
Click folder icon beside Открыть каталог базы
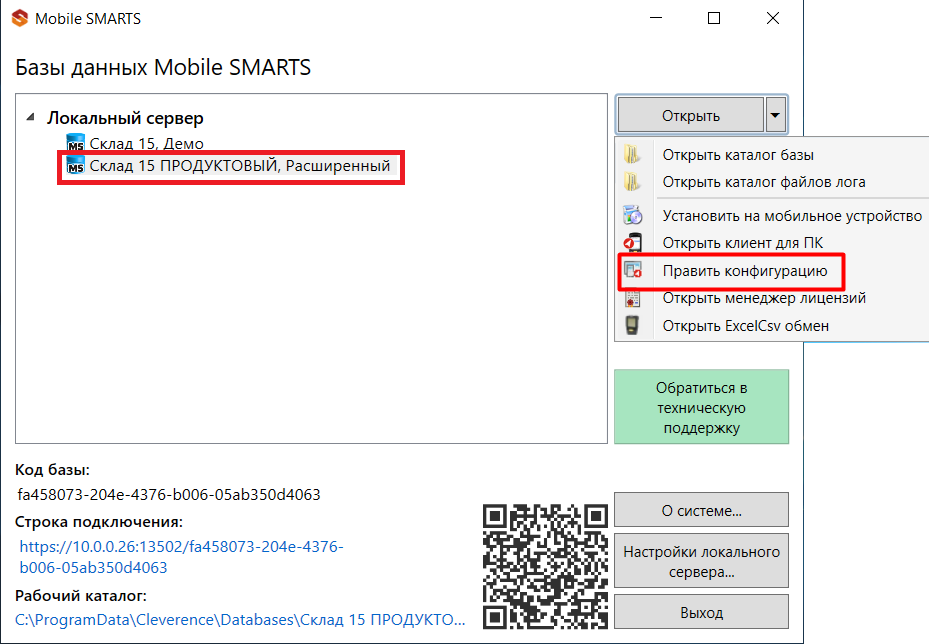pyautogui.click(x=632, y=155)
